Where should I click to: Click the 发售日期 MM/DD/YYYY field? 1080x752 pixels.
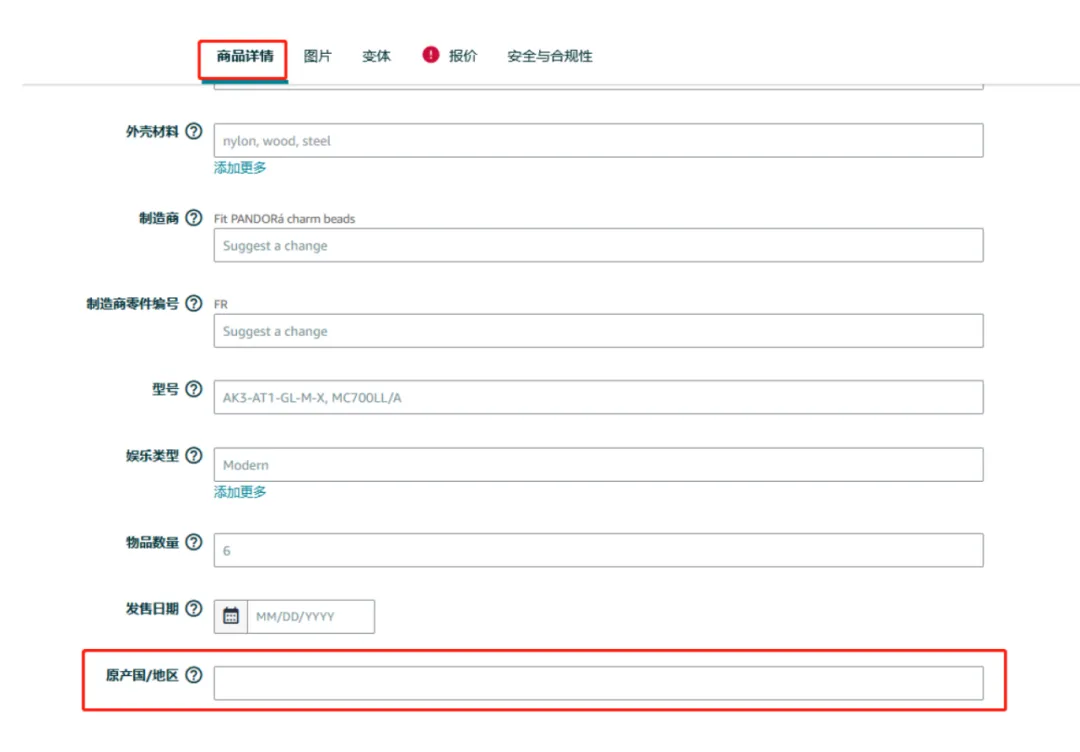(x=310, y=617)
